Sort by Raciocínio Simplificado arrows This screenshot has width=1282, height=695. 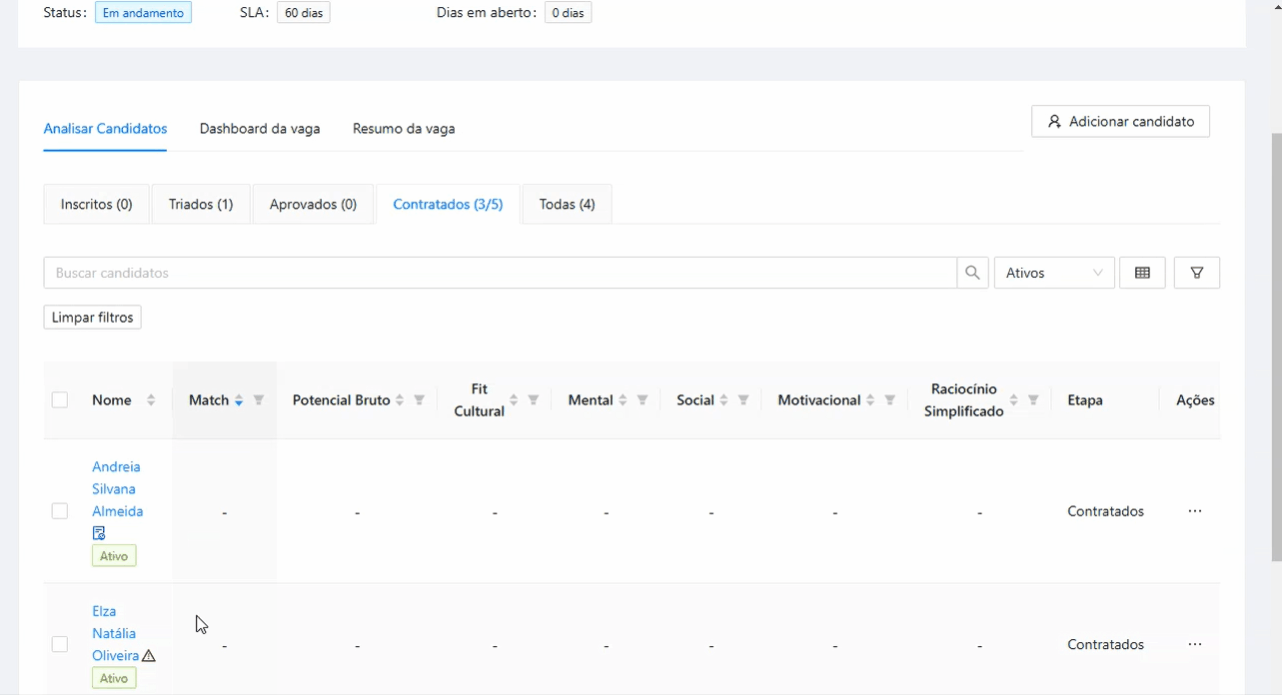click(1014, 400)
